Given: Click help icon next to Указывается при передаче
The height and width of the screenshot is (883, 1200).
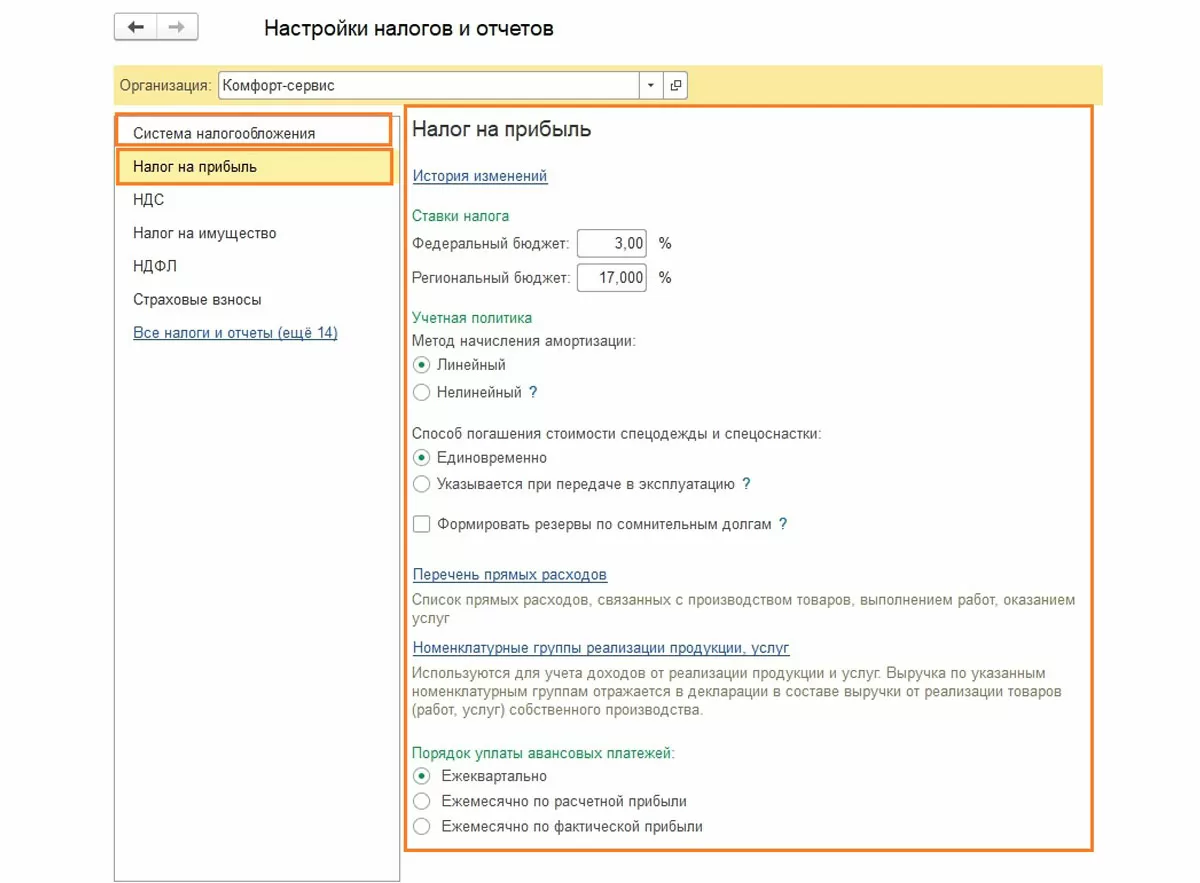Looking at the screenshot, I should click(746, 484).
